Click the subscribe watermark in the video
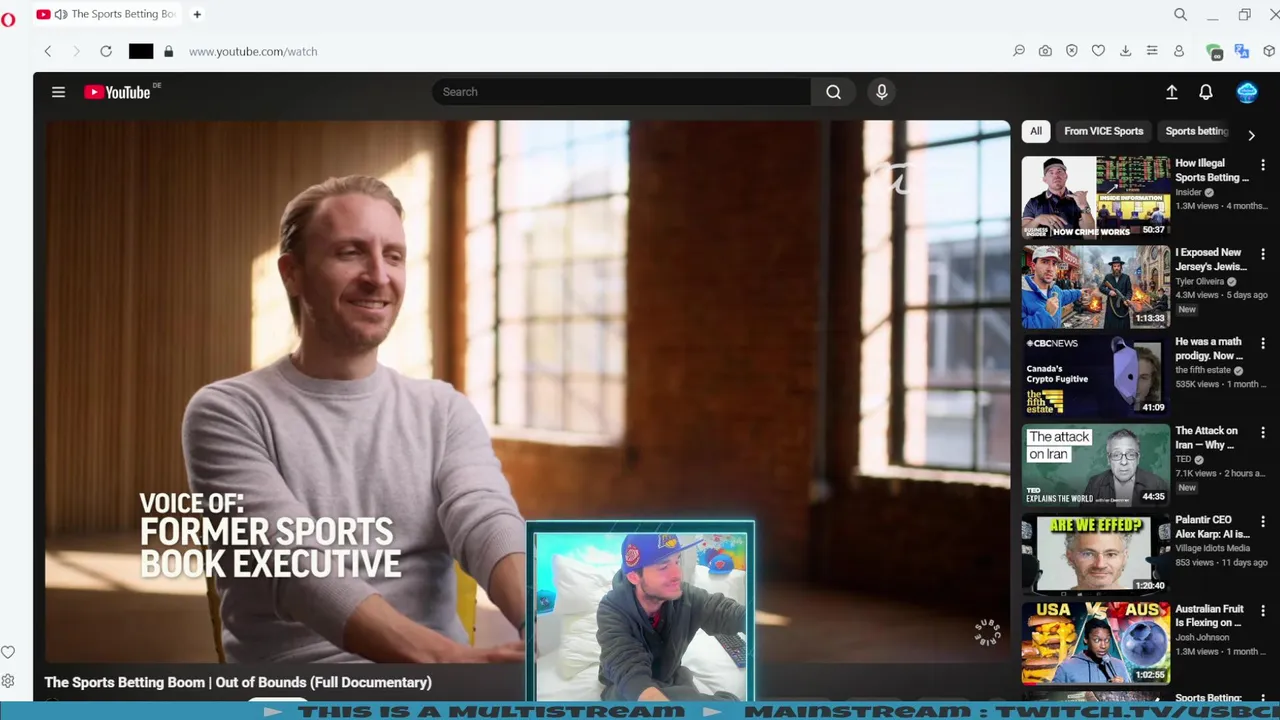 pos(987,633)
